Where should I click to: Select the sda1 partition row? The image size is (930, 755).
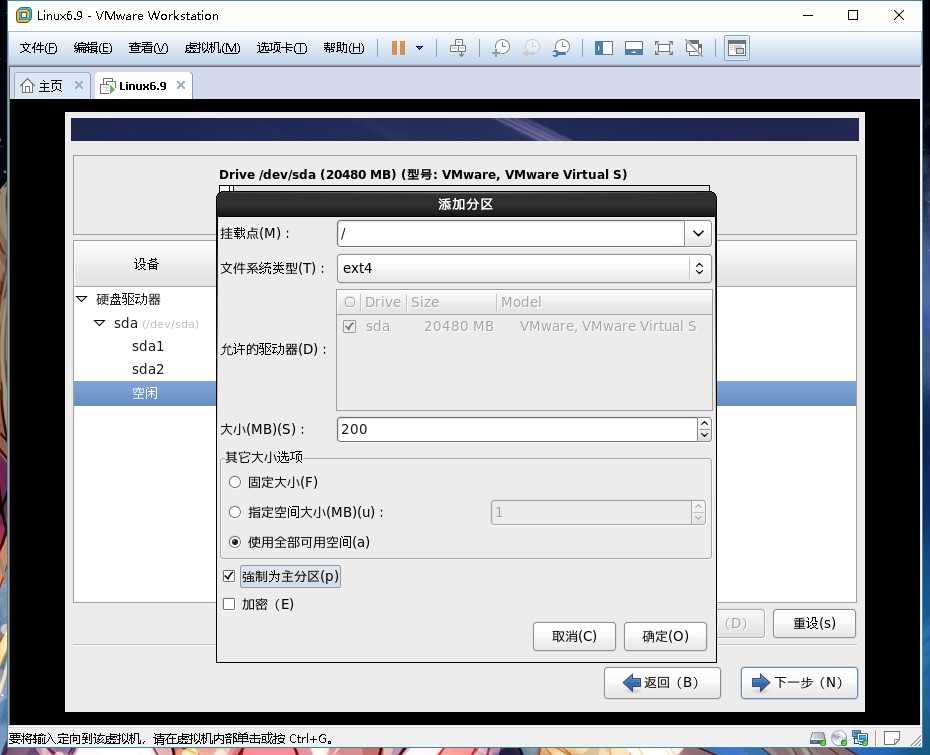tap(148, 346)
